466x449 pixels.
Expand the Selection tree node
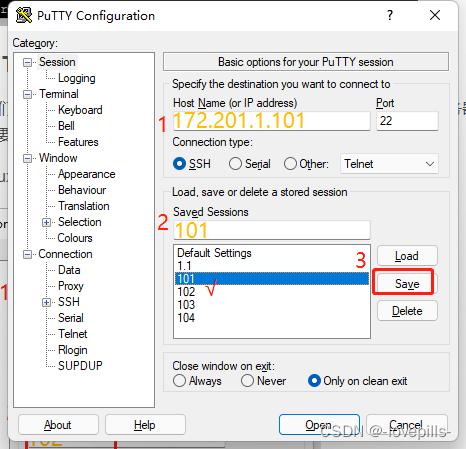pos(46,222)
